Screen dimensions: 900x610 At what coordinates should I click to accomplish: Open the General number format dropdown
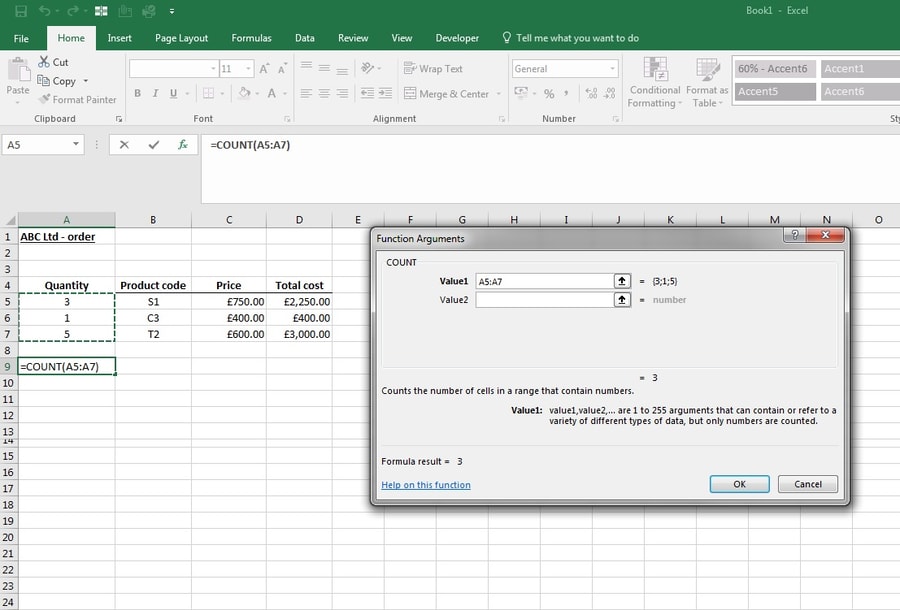click(612, 69)
